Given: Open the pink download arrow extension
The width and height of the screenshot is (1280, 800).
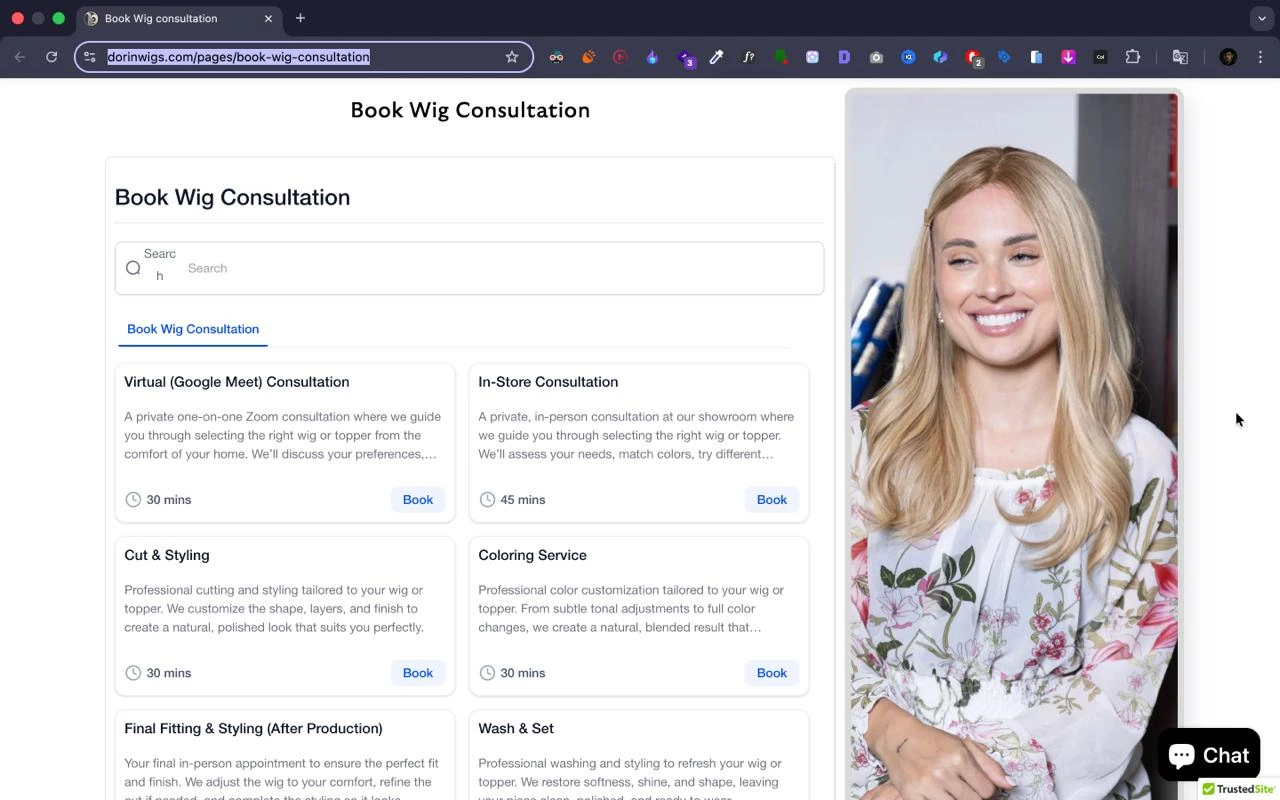Looking at the screenshot, I should (x=1068, y=57).
